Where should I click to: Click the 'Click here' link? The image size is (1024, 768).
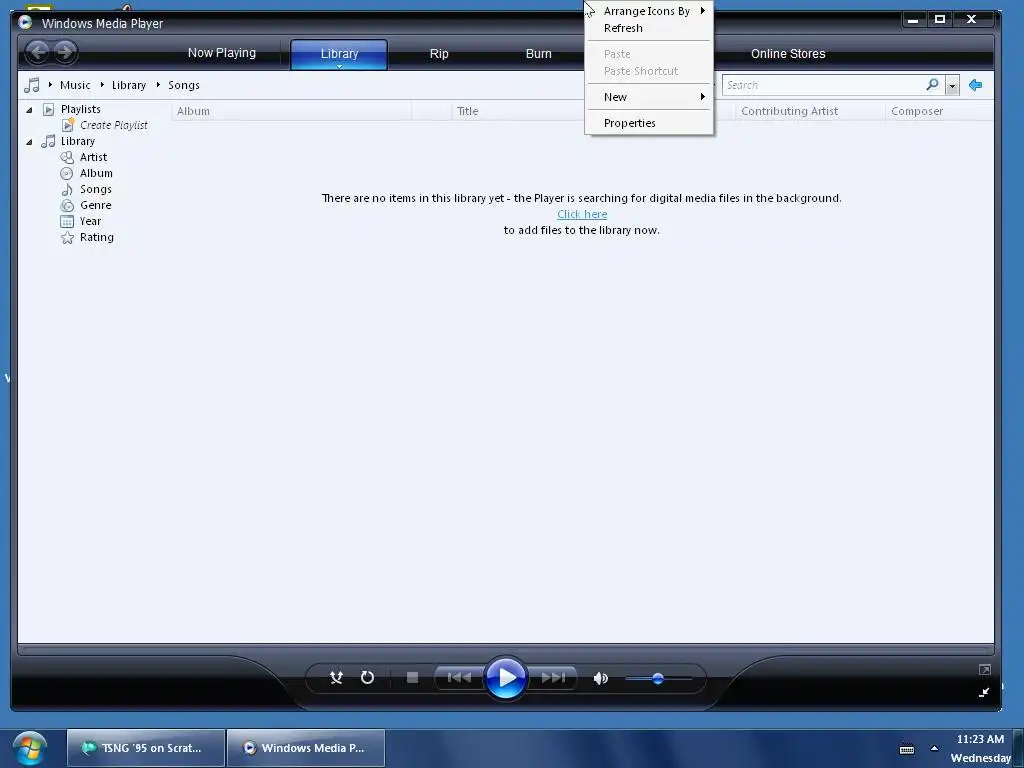[x=582, y=214]
